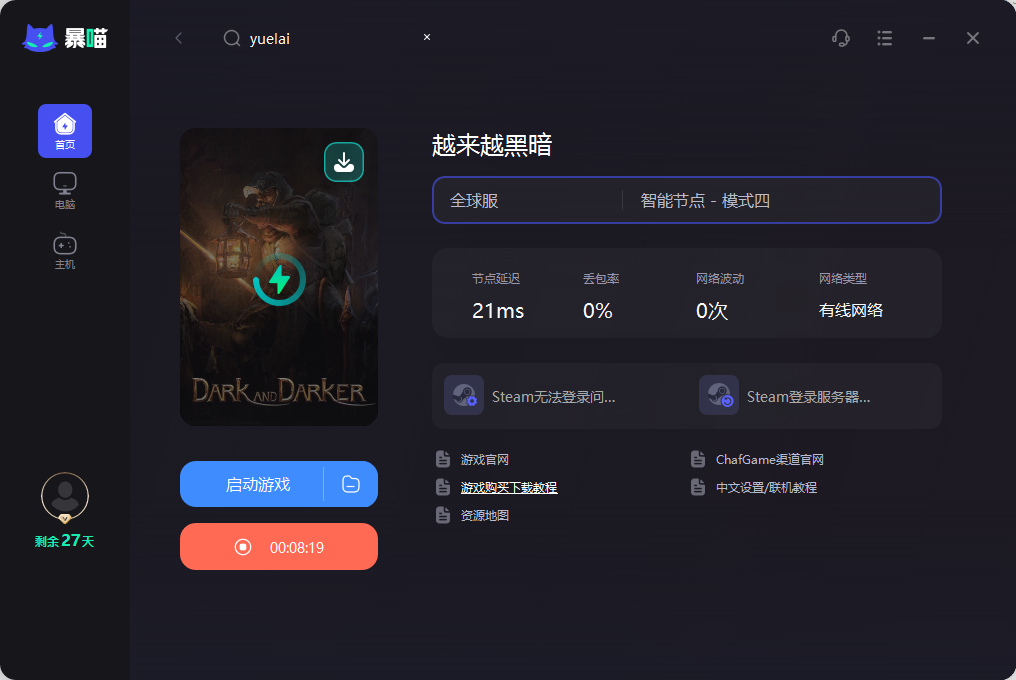The image size is (1016, 680).
Task: Focus the search field containing yuelai
Action: pyautogui.click(x=328, y=38)
